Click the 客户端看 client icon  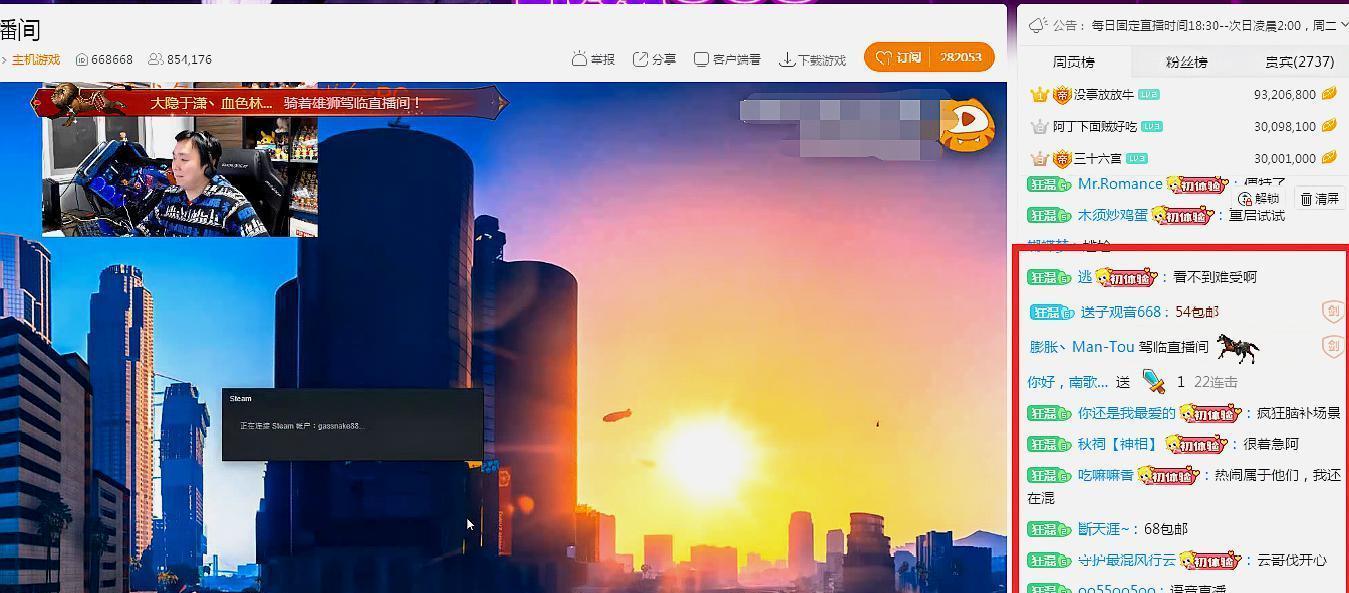pyautogui.click(x=702, y=59)
